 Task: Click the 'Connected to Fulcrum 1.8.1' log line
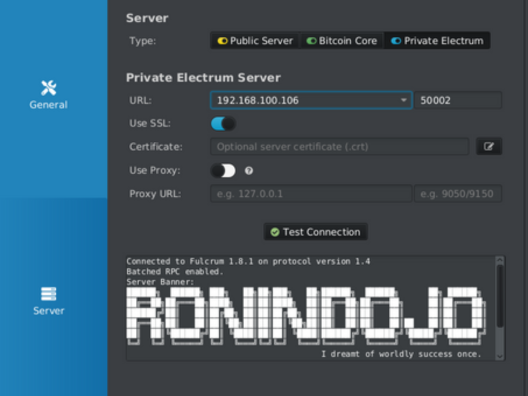248,261
